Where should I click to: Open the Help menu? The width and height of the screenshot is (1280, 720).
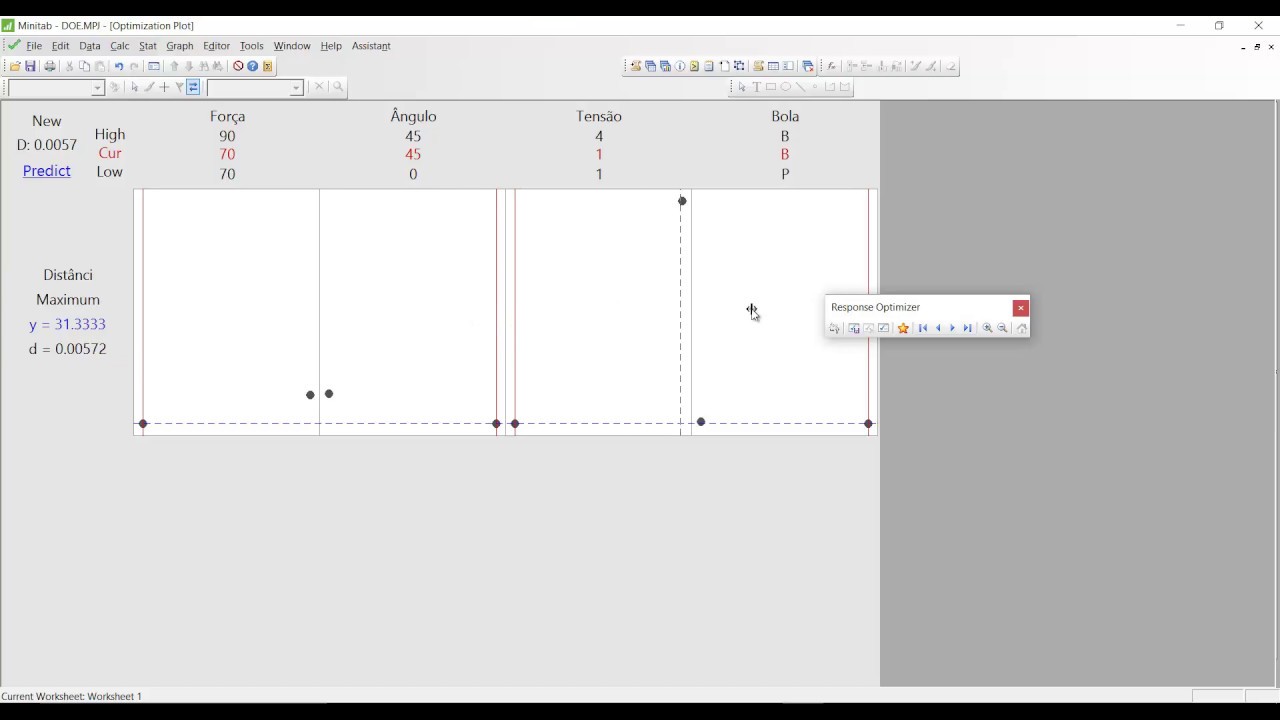point(331,46)
